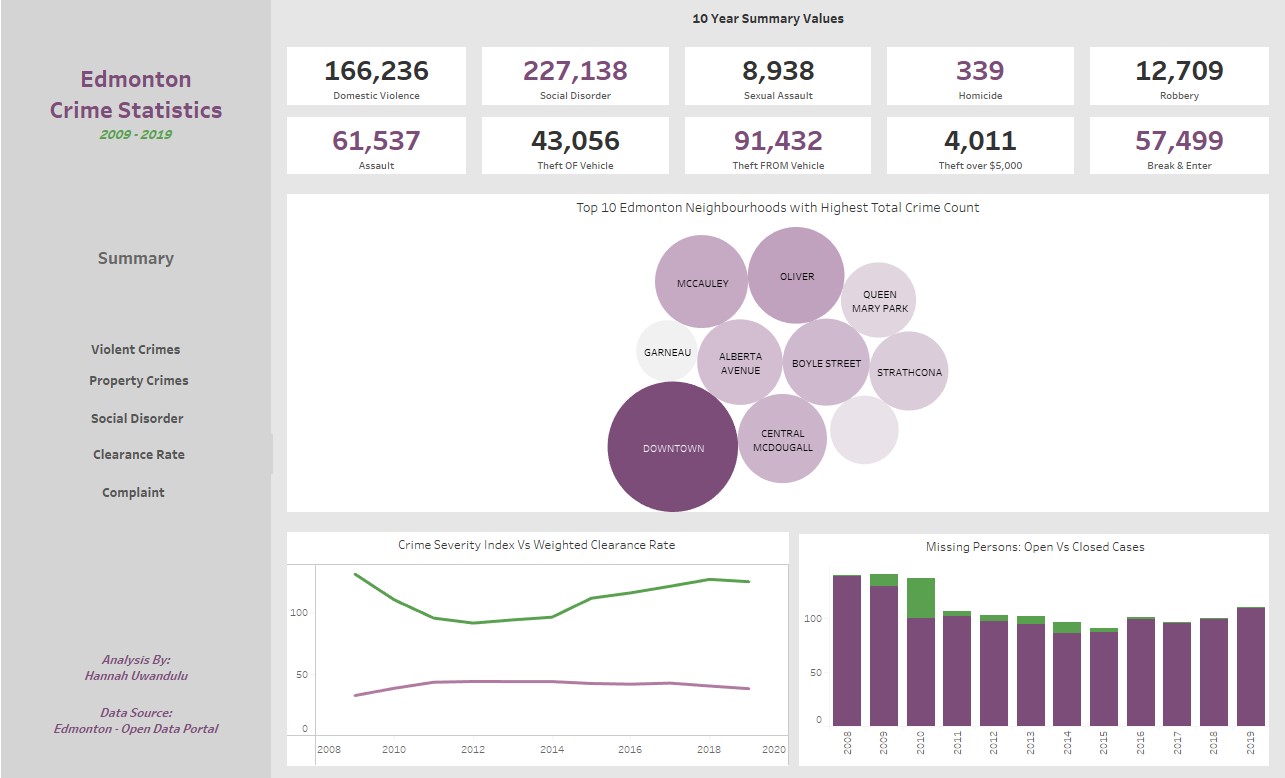Click the QUEEN MARY PARK bubble

879,298
